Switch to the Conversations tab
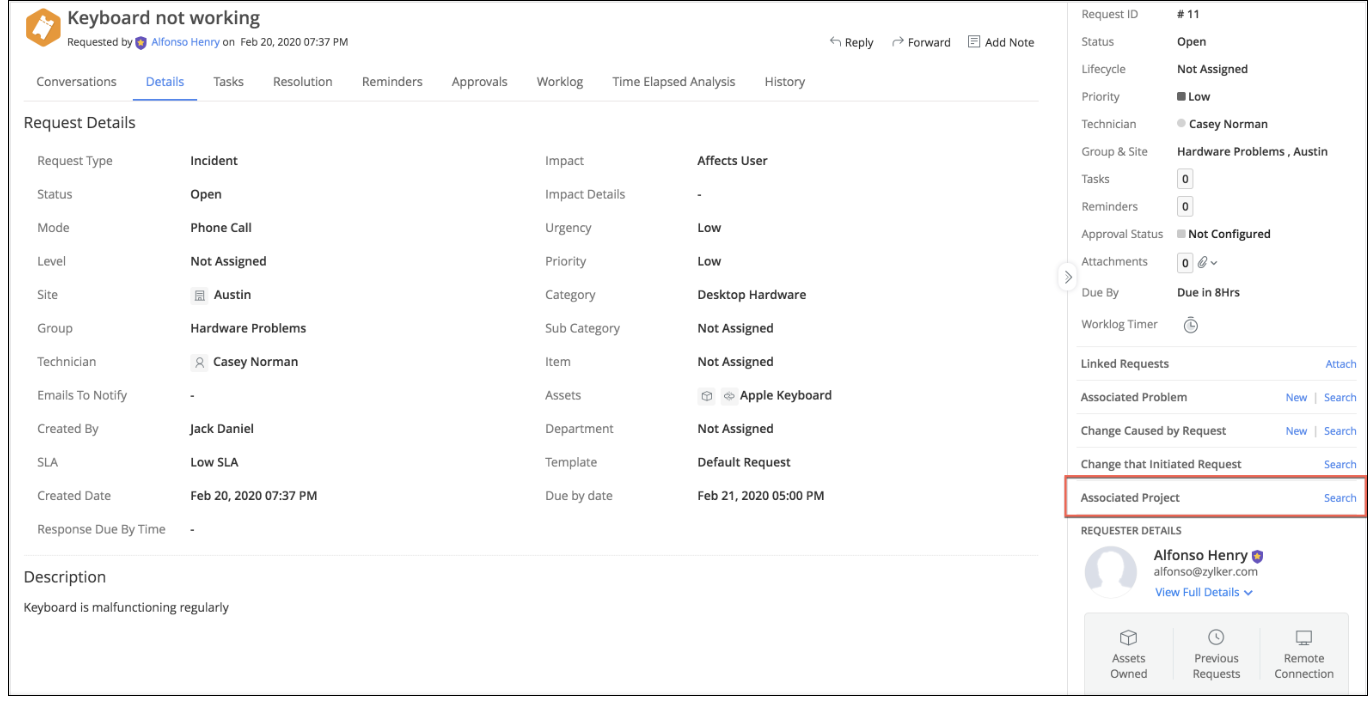 [76, 82]
